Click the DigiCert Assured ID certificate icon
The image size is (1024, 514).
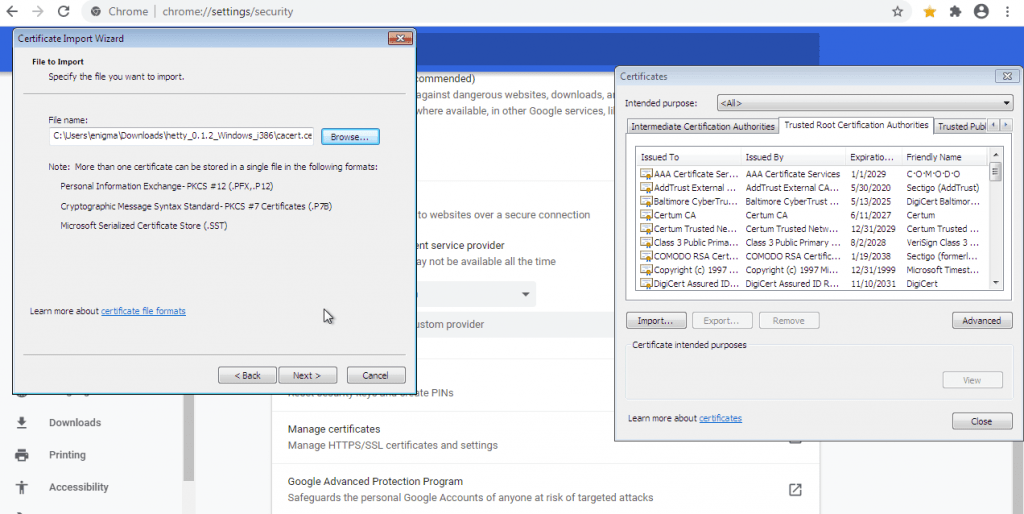pyautogui.click(x=646, y=283)
